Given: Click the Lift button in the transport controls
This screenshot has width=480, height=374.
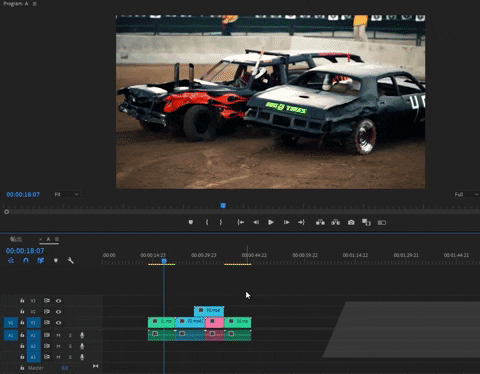Looking at the screenshot, I should [320, 222].
